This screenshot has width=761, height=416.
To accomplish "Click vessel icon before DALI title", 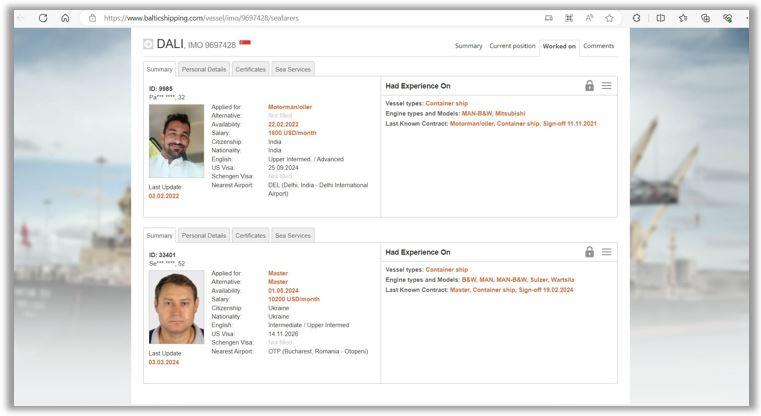I will coord(148,44).
